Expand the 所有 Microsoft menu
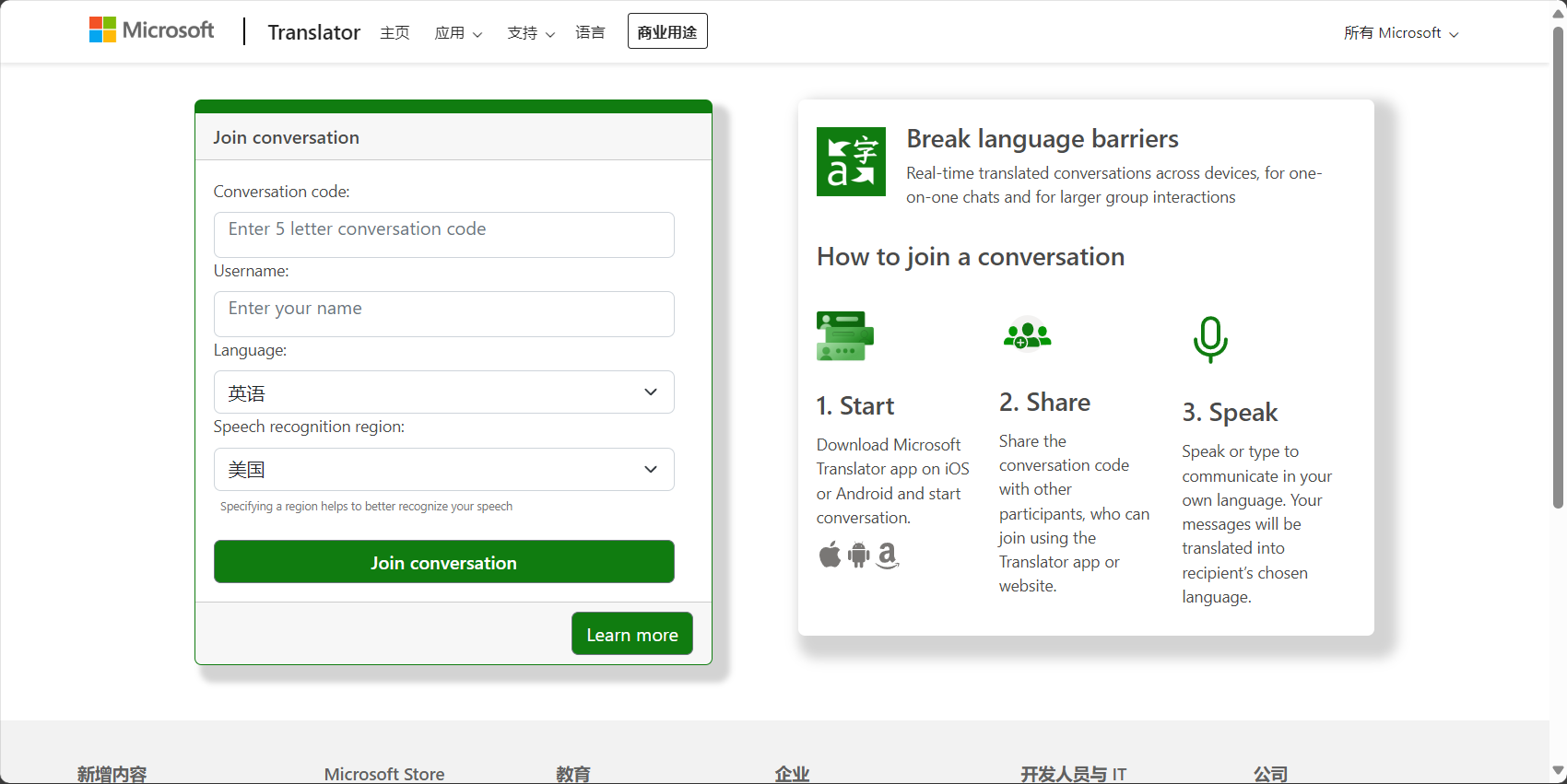Screen dimensions: 1567x784 click(1401, 33)
